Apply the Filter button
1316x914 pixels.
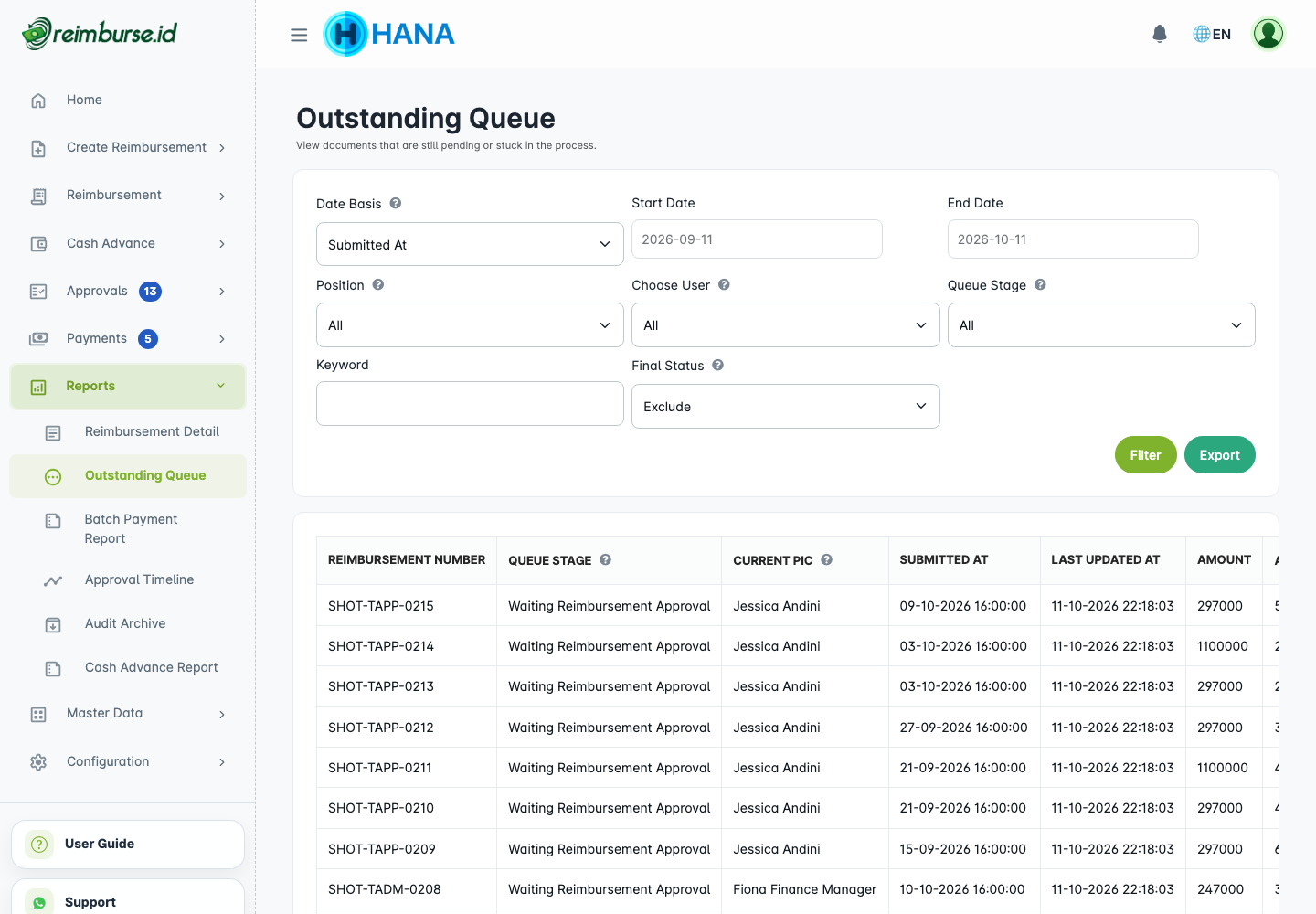pos(1145,455)
